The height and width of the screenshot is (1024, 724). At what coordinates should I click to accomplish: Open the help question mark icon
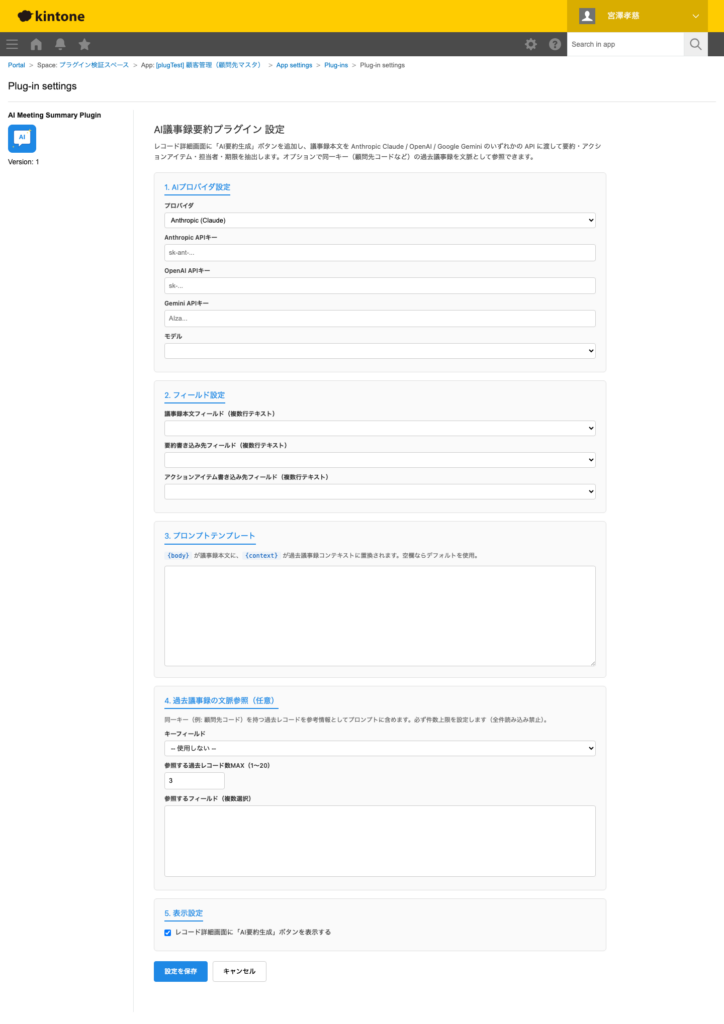[554, 44]
